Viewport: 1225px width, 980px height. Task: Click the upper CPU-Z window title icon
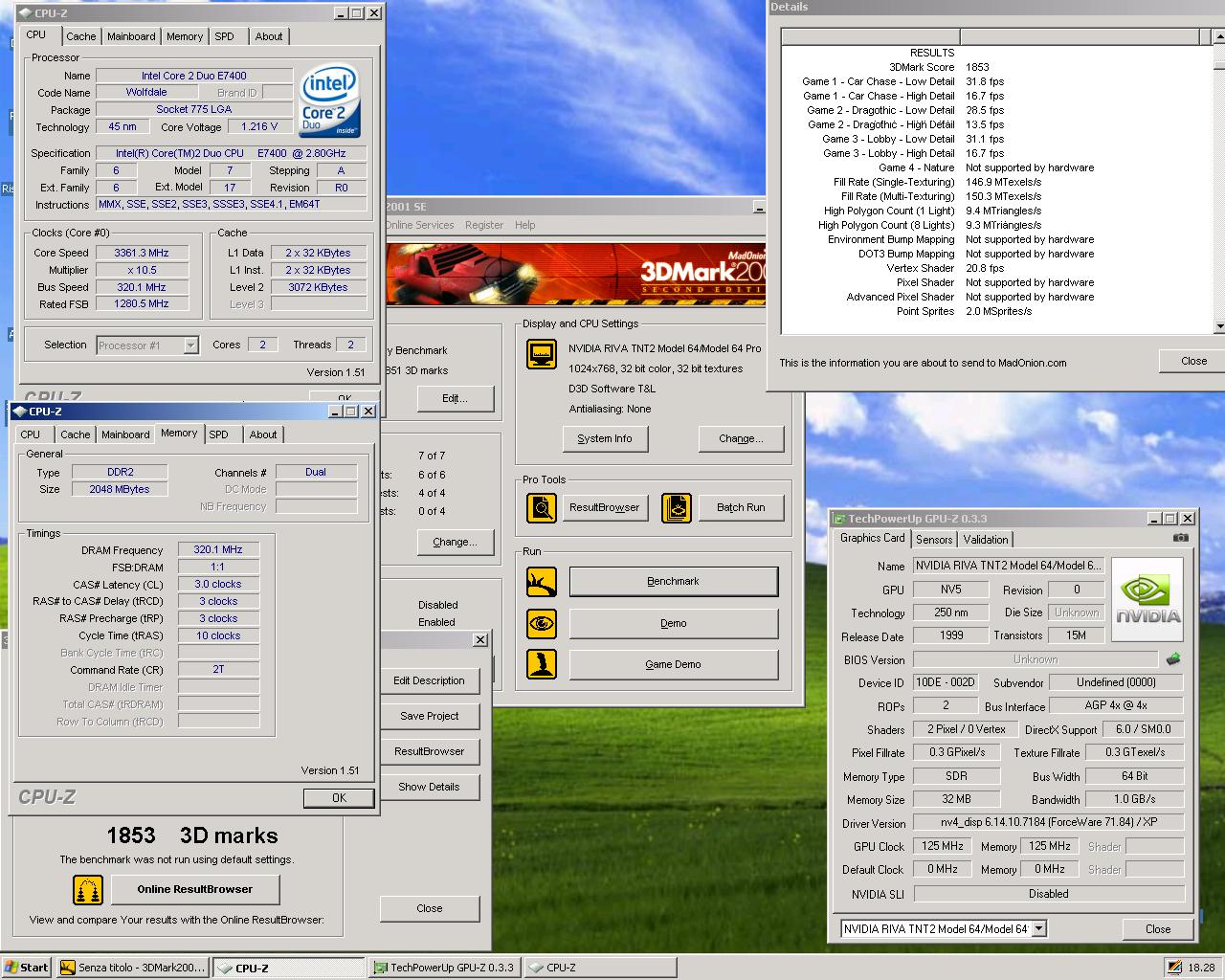pyautogui.click(x=25, y=13)
